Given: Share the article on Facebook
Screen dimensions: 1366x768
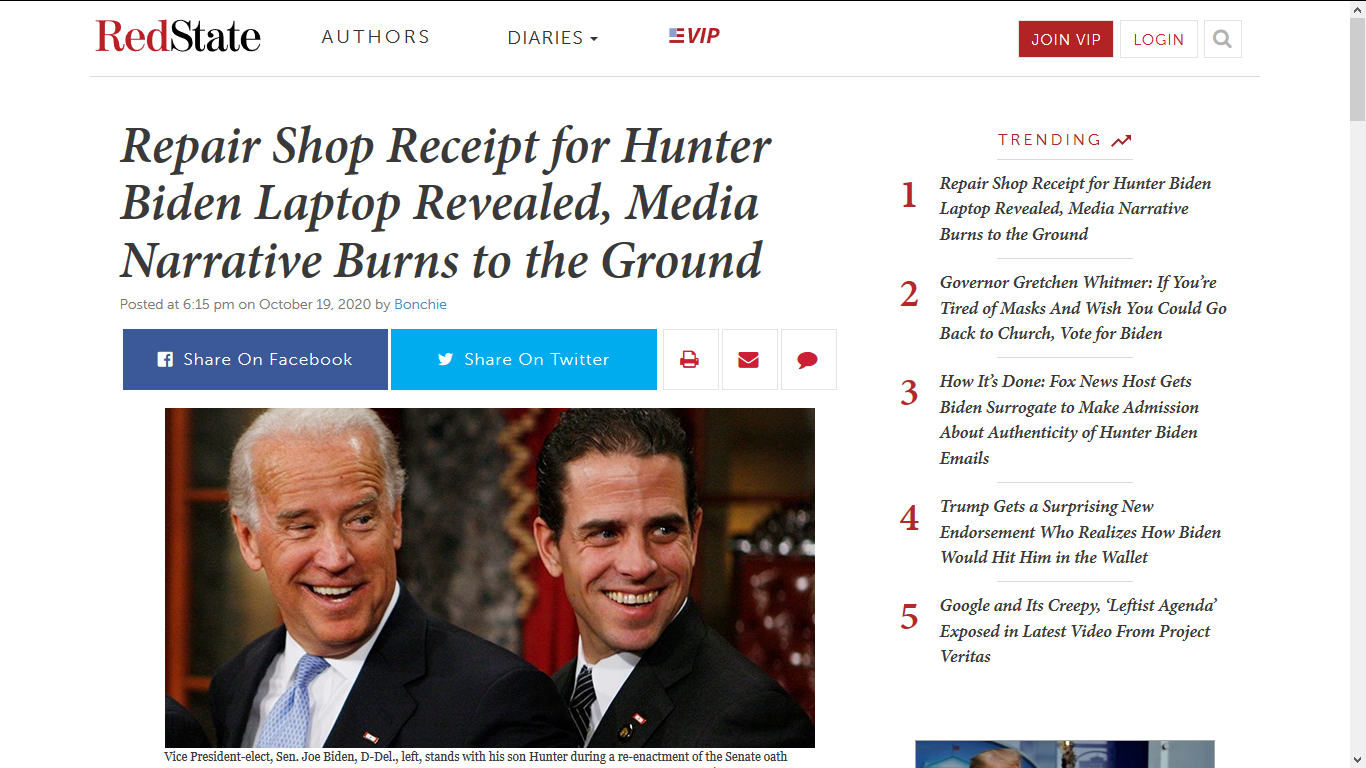Looking at the screenshot, I should 255,359.
